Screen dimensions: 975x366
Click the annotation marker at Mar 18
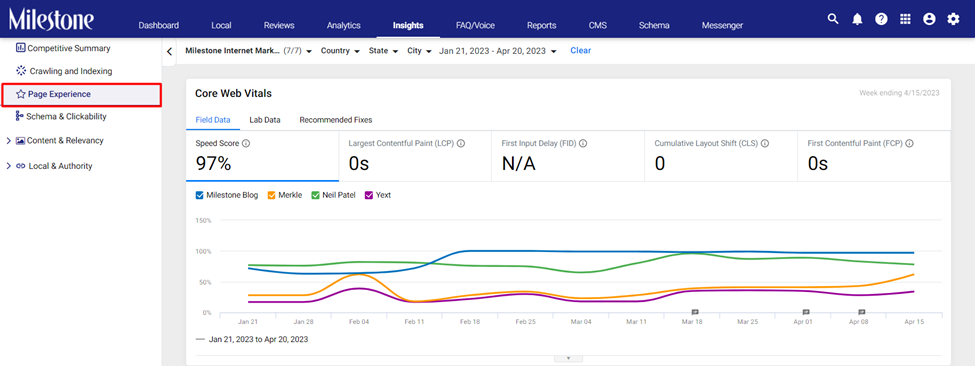pyautogui.click(x=695, y=312)
